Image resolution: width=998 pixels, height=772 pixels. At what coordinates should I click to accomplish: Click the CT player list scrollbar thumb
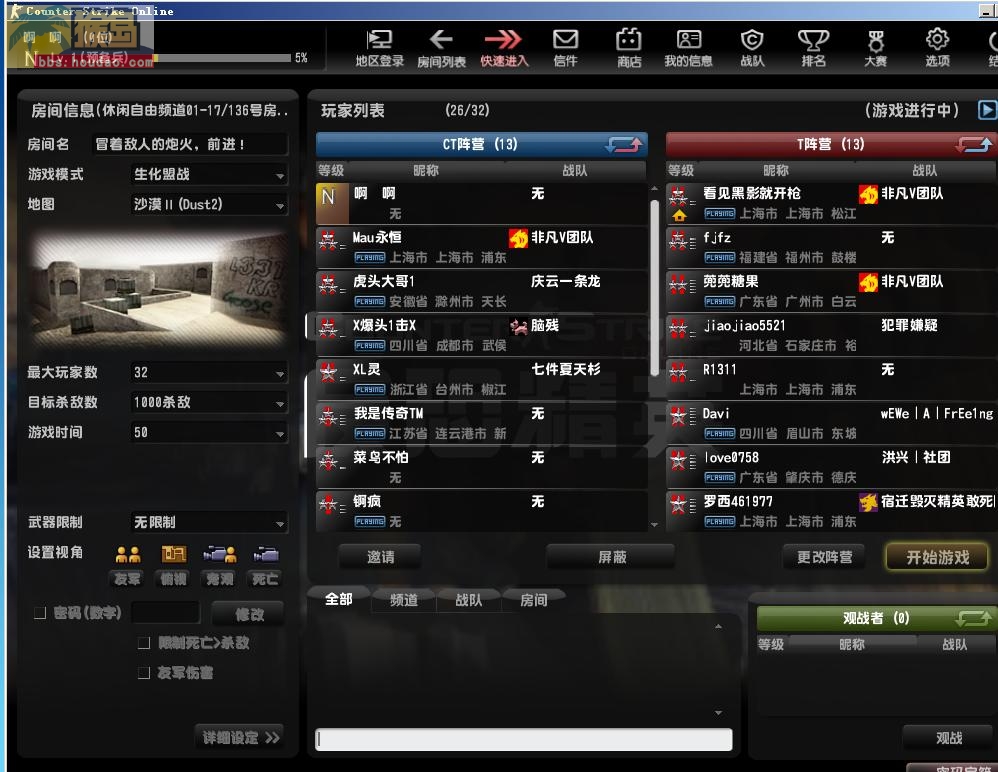[654, 288]
